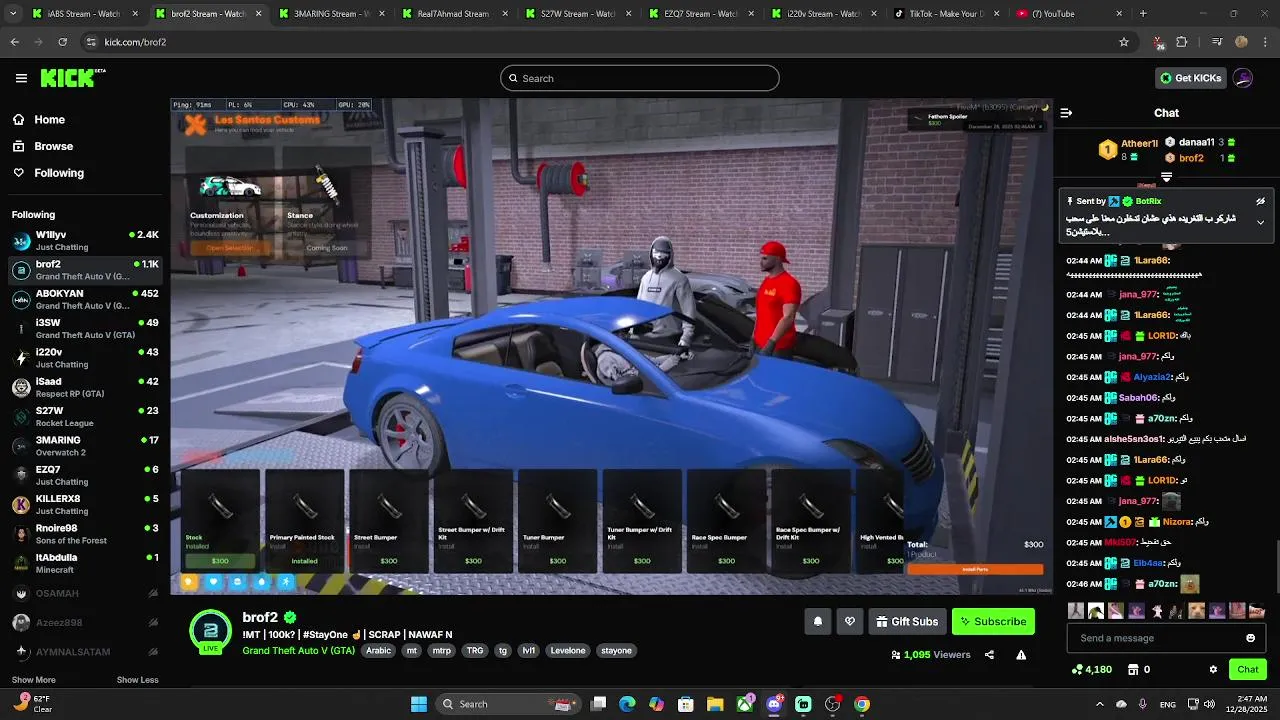Open iSaad channel in Following list
The image size is (1280, 720).
coord(85,388)
